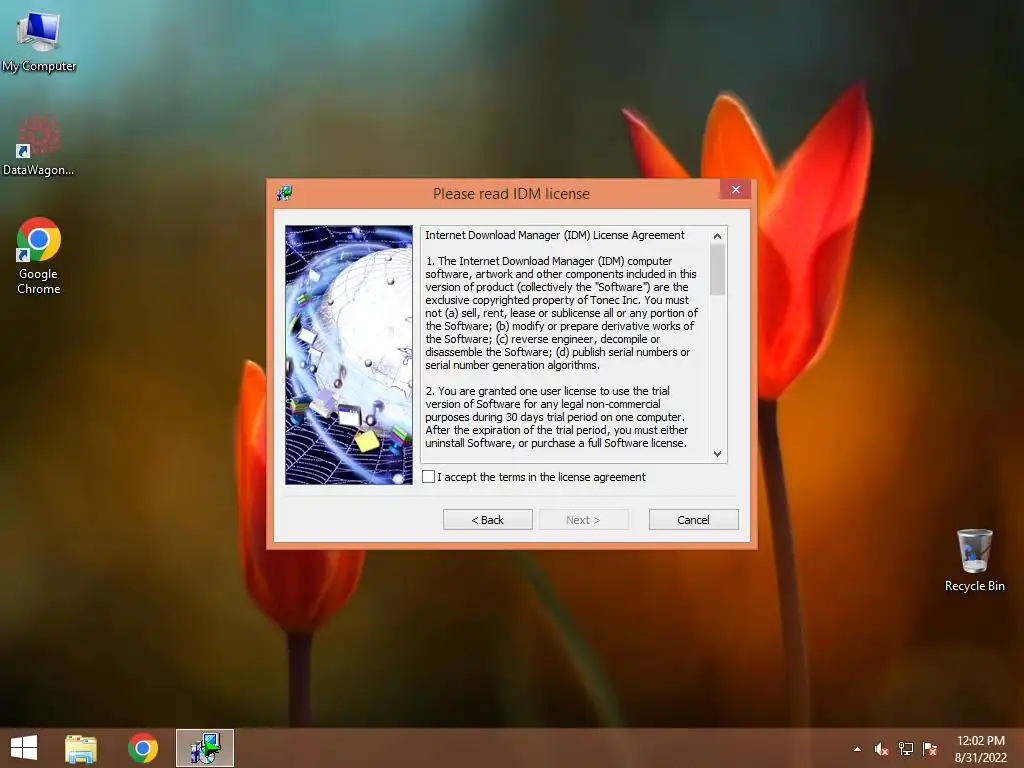Select the Google Chrome desktop shortcut

pyautogui.click(x=39, y=255)
